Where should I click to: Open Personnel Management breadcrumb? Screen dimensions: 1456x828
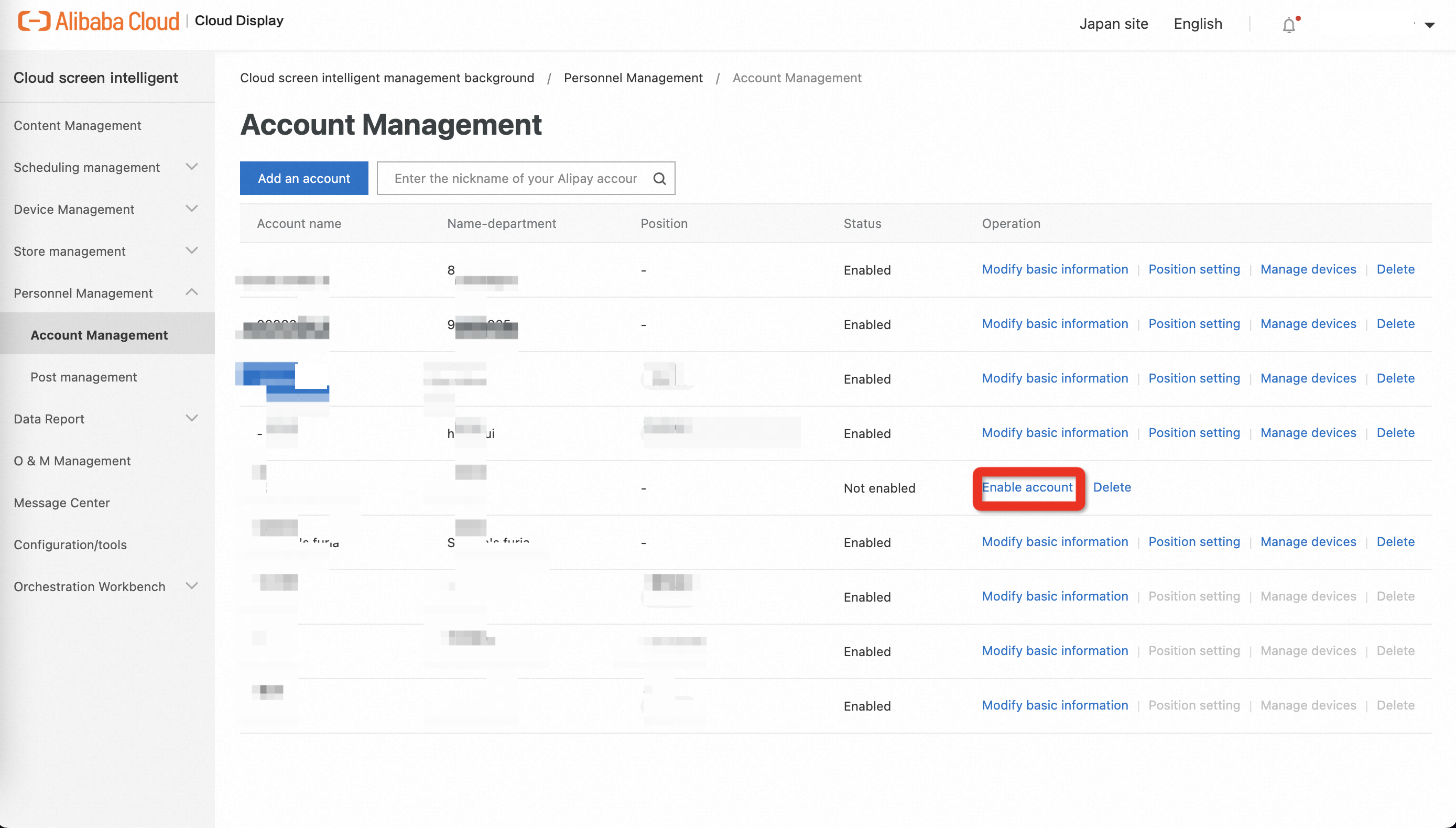[x=633, y=78]
